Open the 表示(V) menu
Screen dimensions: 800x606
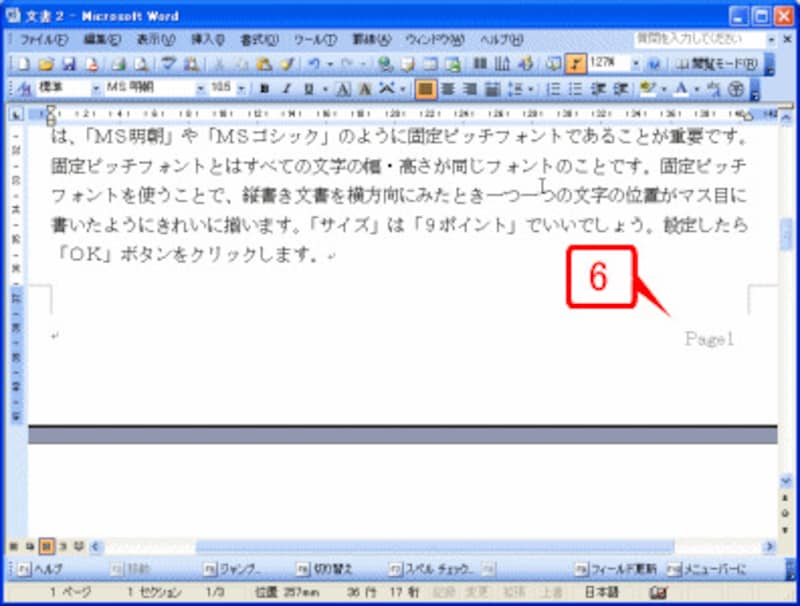coord(156,39)
